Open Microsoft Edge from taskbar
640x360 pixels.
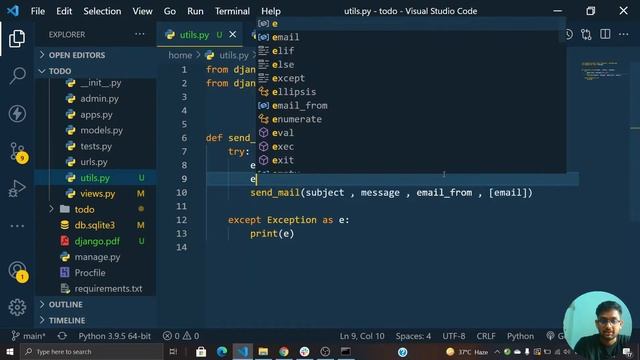[222, 351]
